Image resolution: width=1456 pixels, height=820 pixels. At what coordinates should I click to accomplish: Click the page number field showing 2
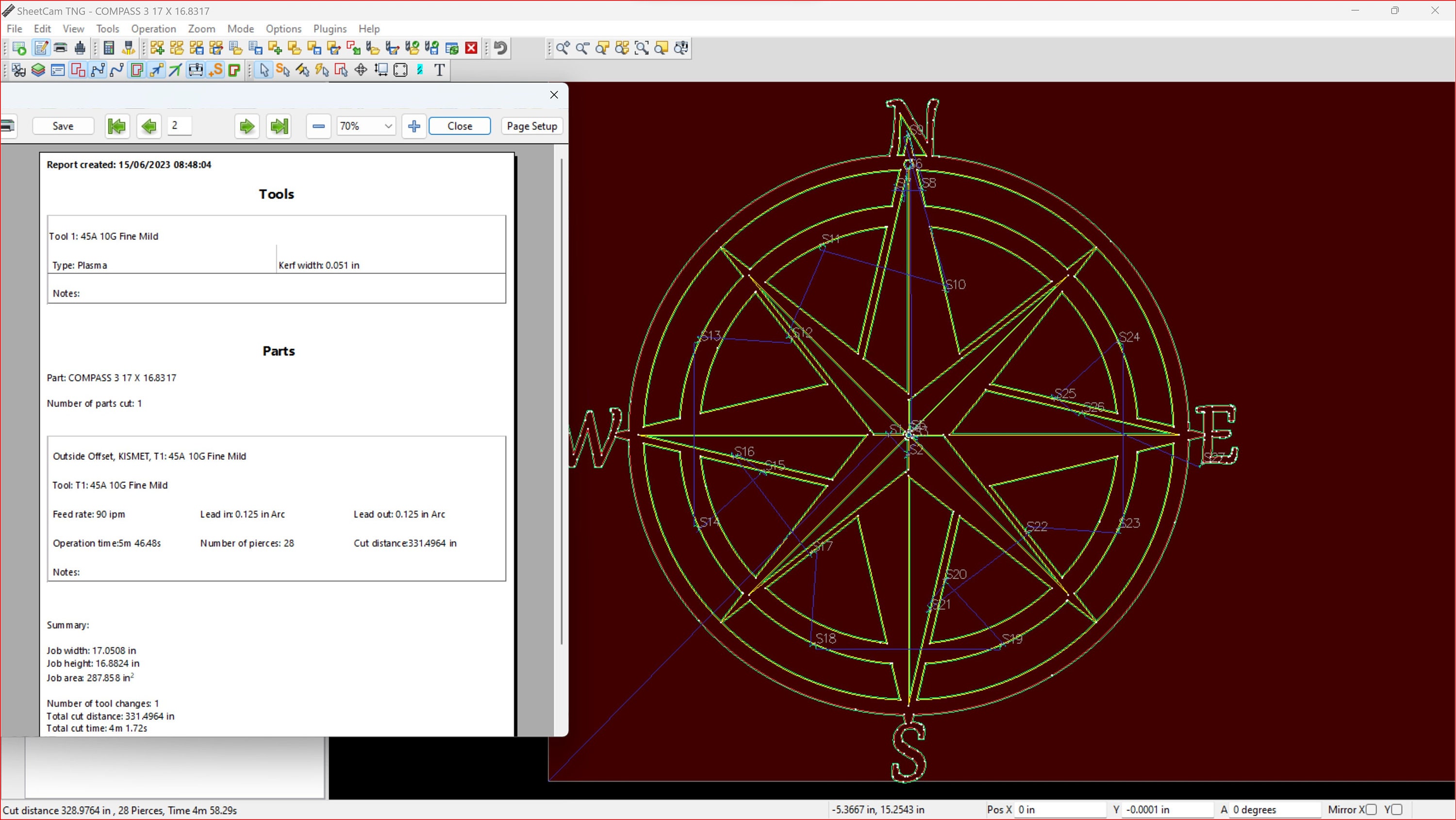click(x=180, y=126)
